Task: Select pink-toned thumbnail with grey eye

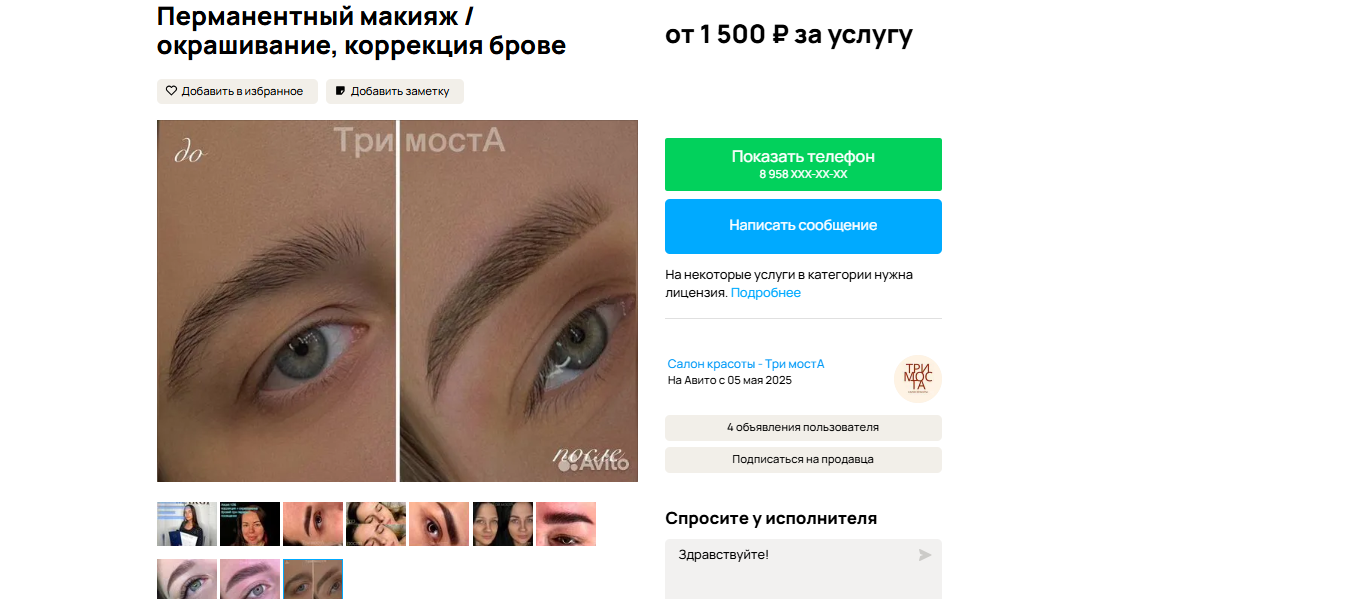Action: pyautogui.click(x=250, y=579)
